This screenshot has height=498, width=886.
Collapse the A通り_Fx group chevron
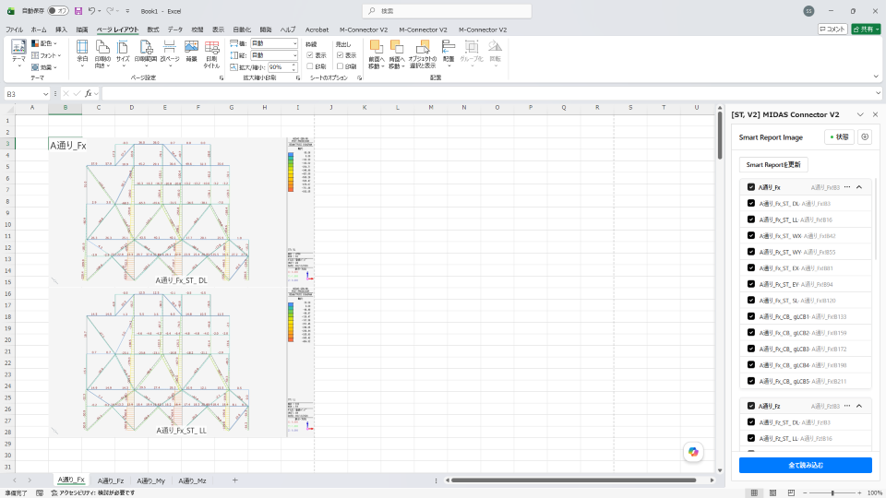[x=859, y=187]
